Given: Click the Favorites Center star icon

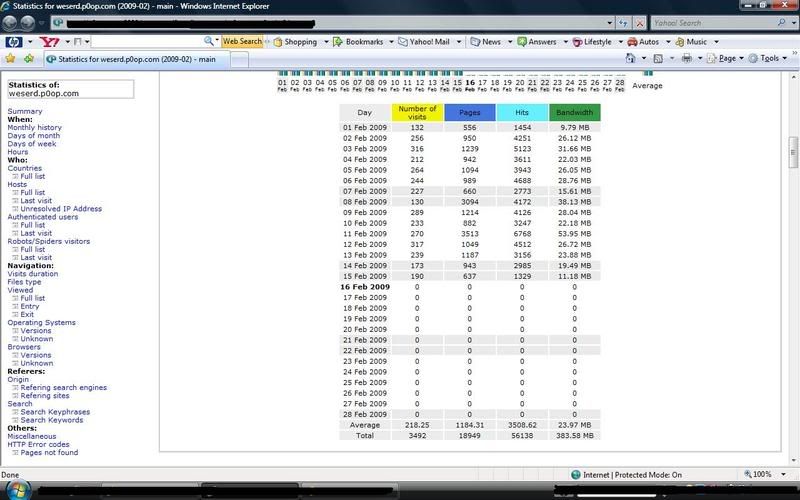Looking at the screenshot, I should (10, 59).
